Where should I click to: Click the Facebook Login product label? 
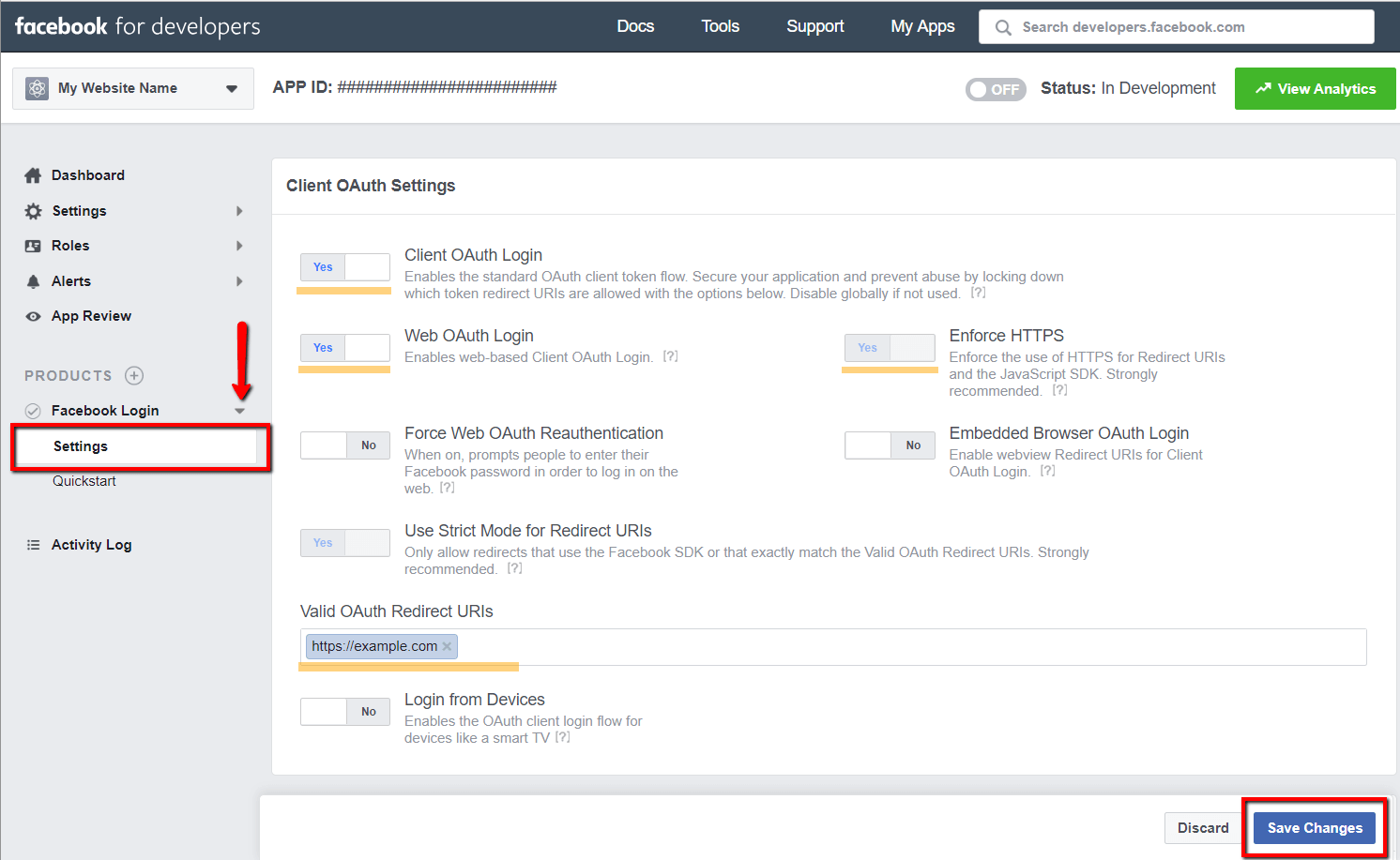click(x=105, y=411)
